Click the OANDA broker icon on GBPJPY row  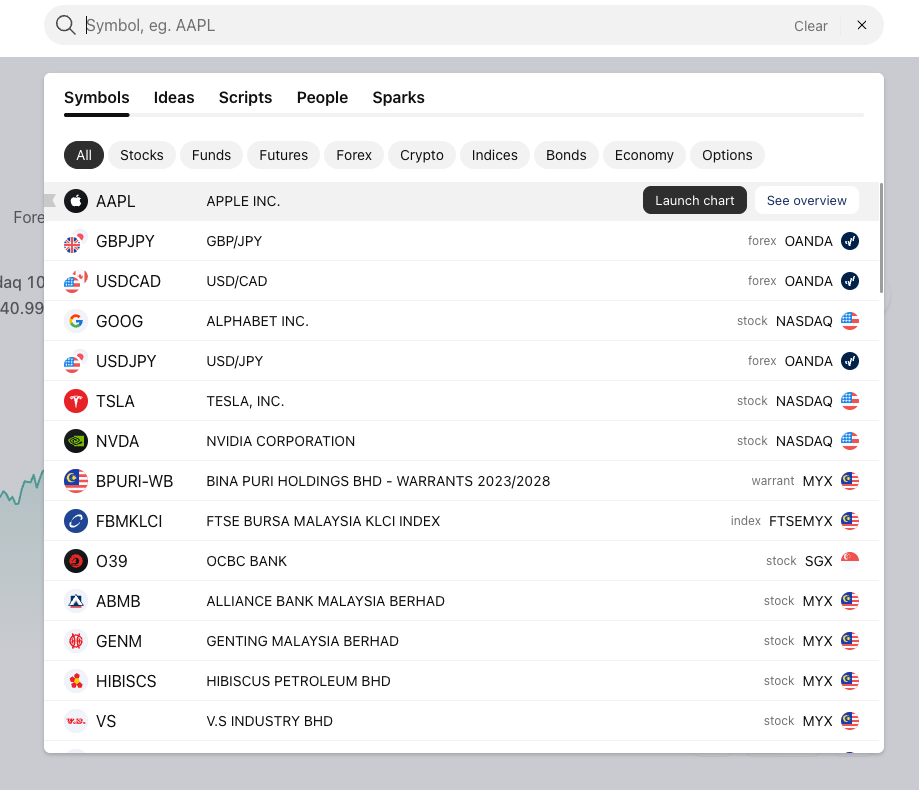coord(850,241)
